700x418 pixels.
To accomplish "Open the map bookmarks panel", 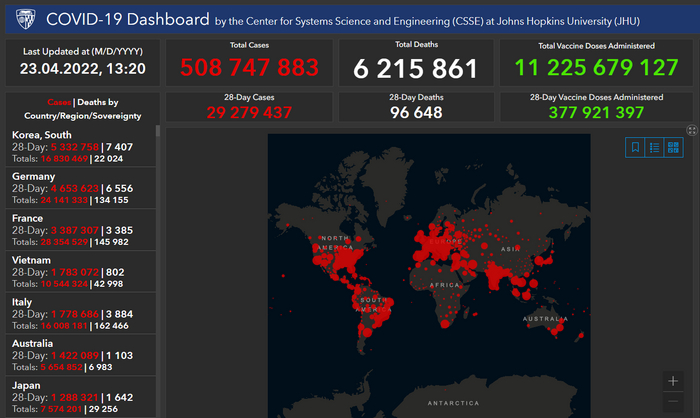I will point(635,147).
